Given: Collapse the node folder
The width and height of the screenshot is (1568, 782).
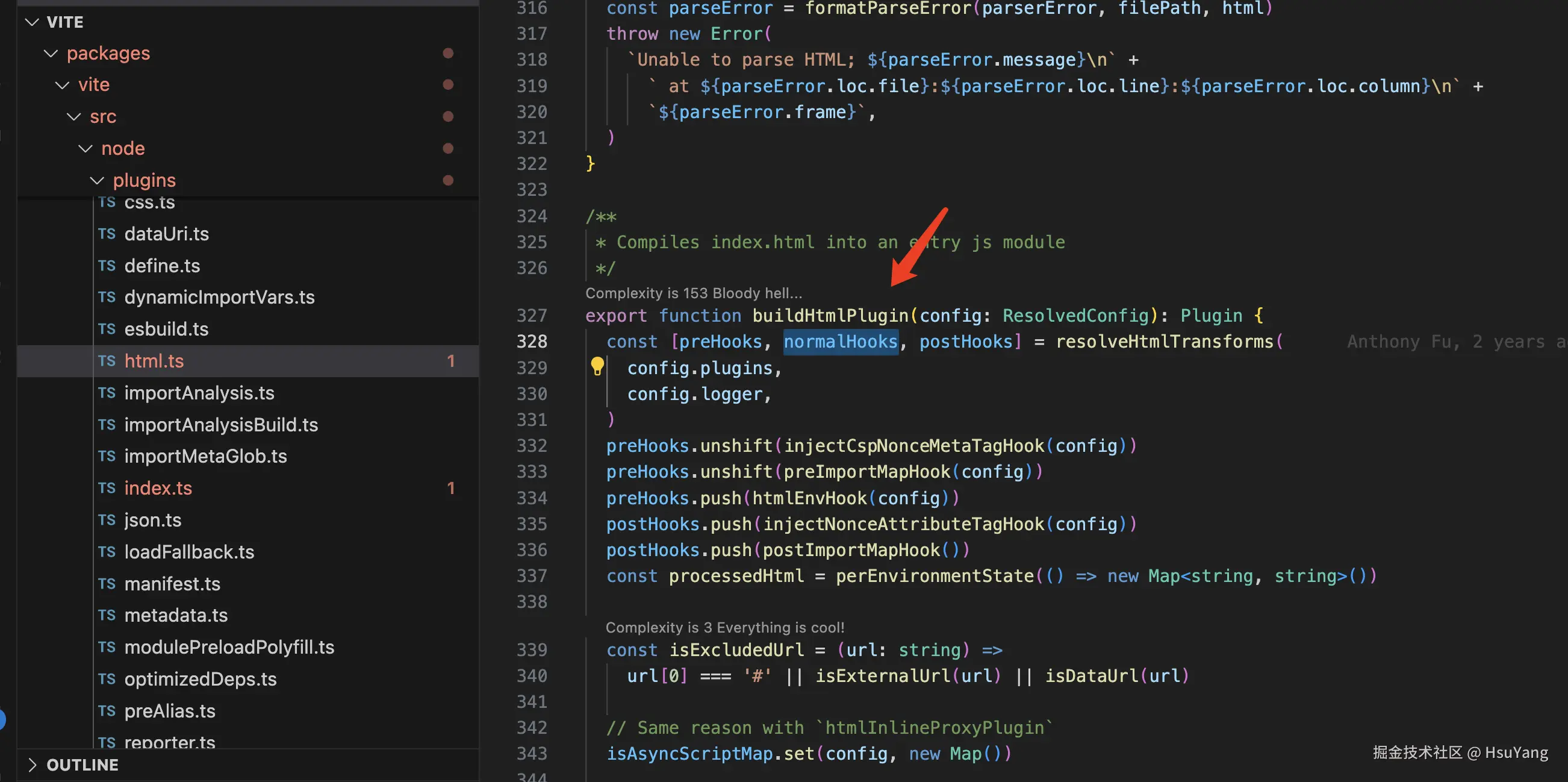Looking at the screenshot, I should point(86,149).
